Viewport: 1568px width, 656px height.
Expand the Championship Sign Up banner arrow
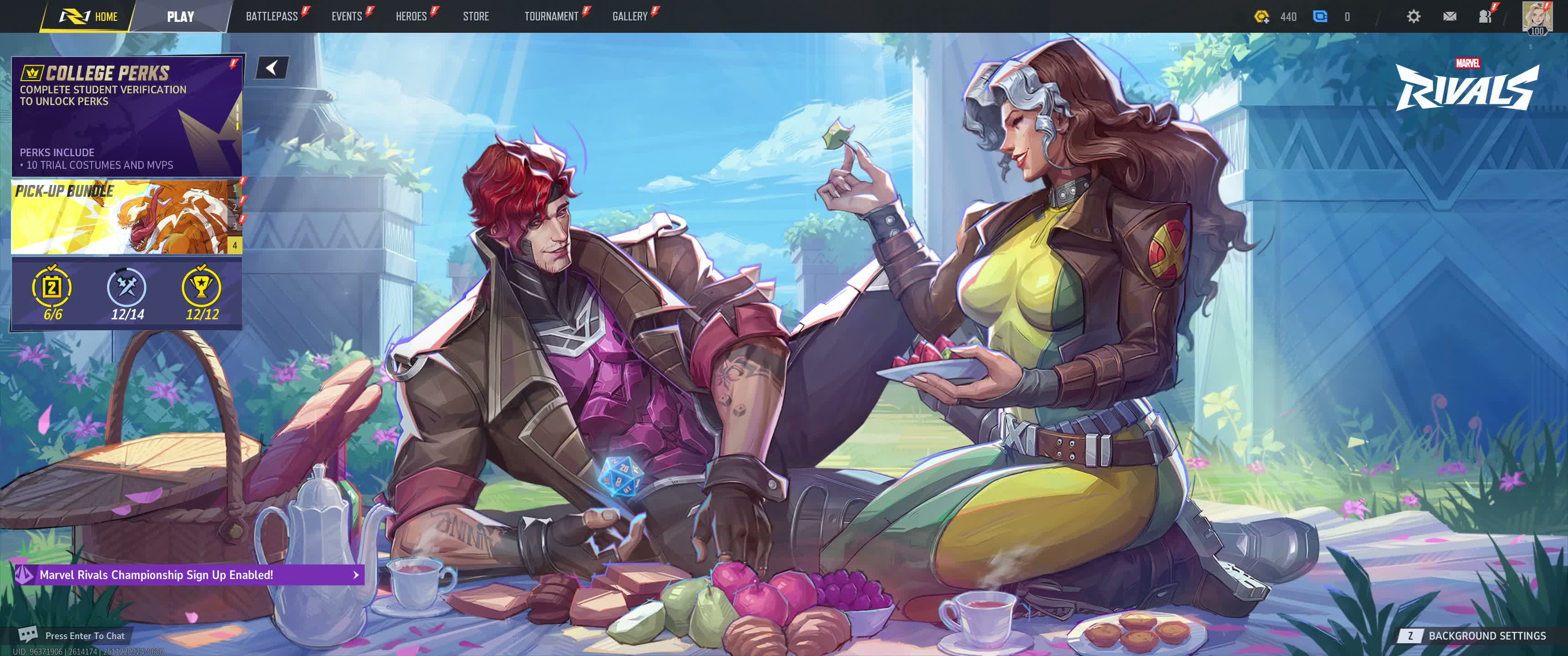356,574
